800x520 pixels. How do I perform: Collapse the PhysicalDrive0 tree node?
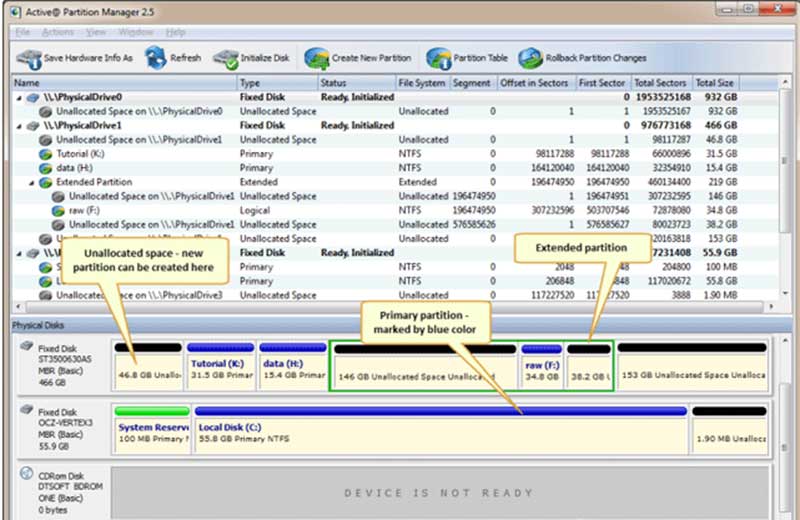pos(19,97)
